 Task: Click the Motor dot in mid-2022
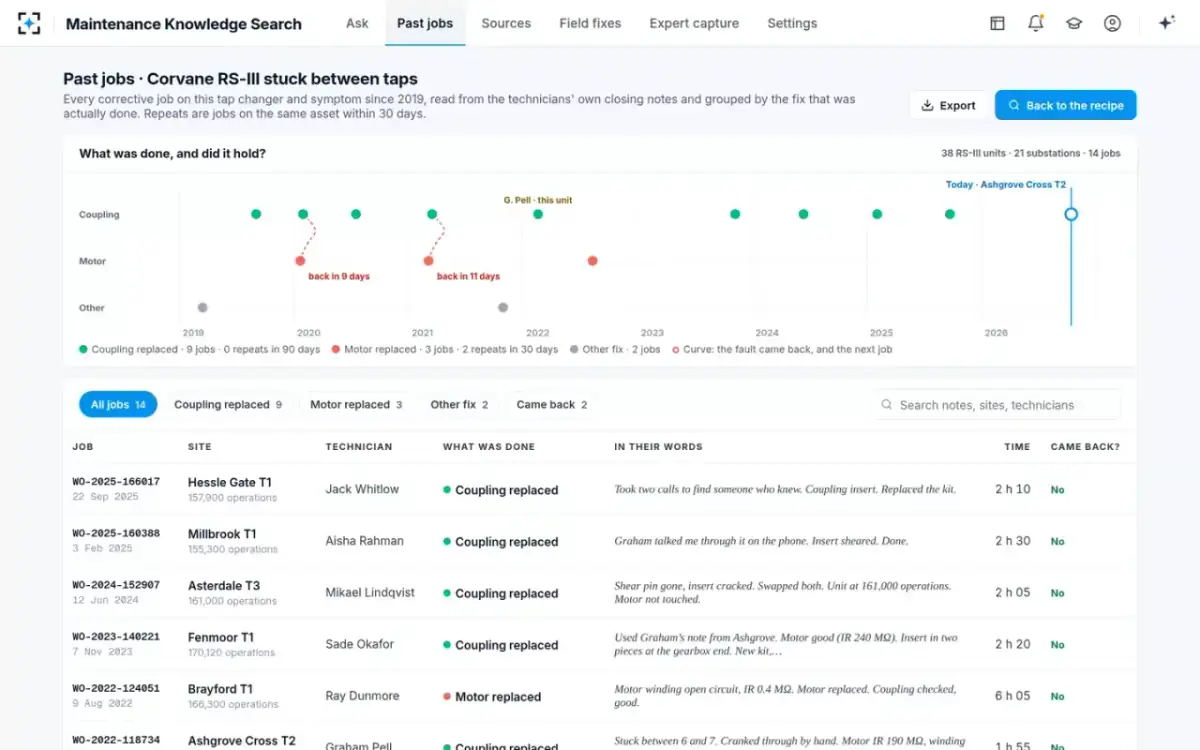pos(593,261)
